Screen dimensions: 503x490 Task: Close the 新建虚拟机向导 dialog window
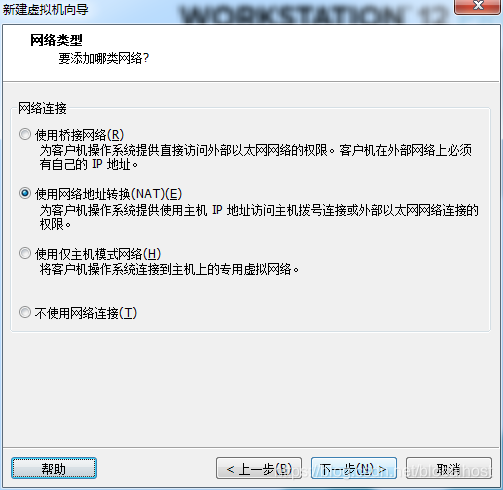[477, 6]
